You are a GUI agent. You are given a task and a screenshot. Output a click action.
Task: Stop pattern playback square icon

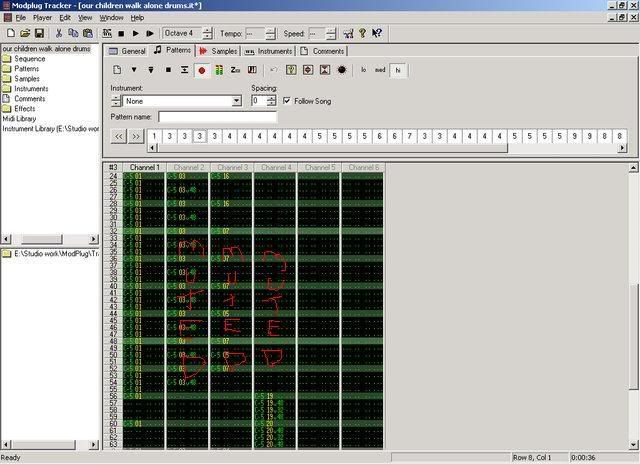pyautogui.click(x=168, y=70)
